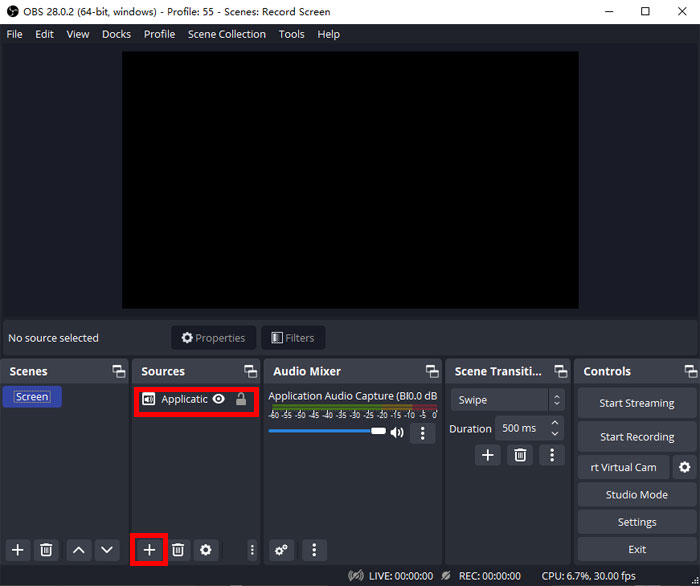Click the 0.0 dB volume readout
Screen dimensions: 700x586
click(x=421, y=396)
